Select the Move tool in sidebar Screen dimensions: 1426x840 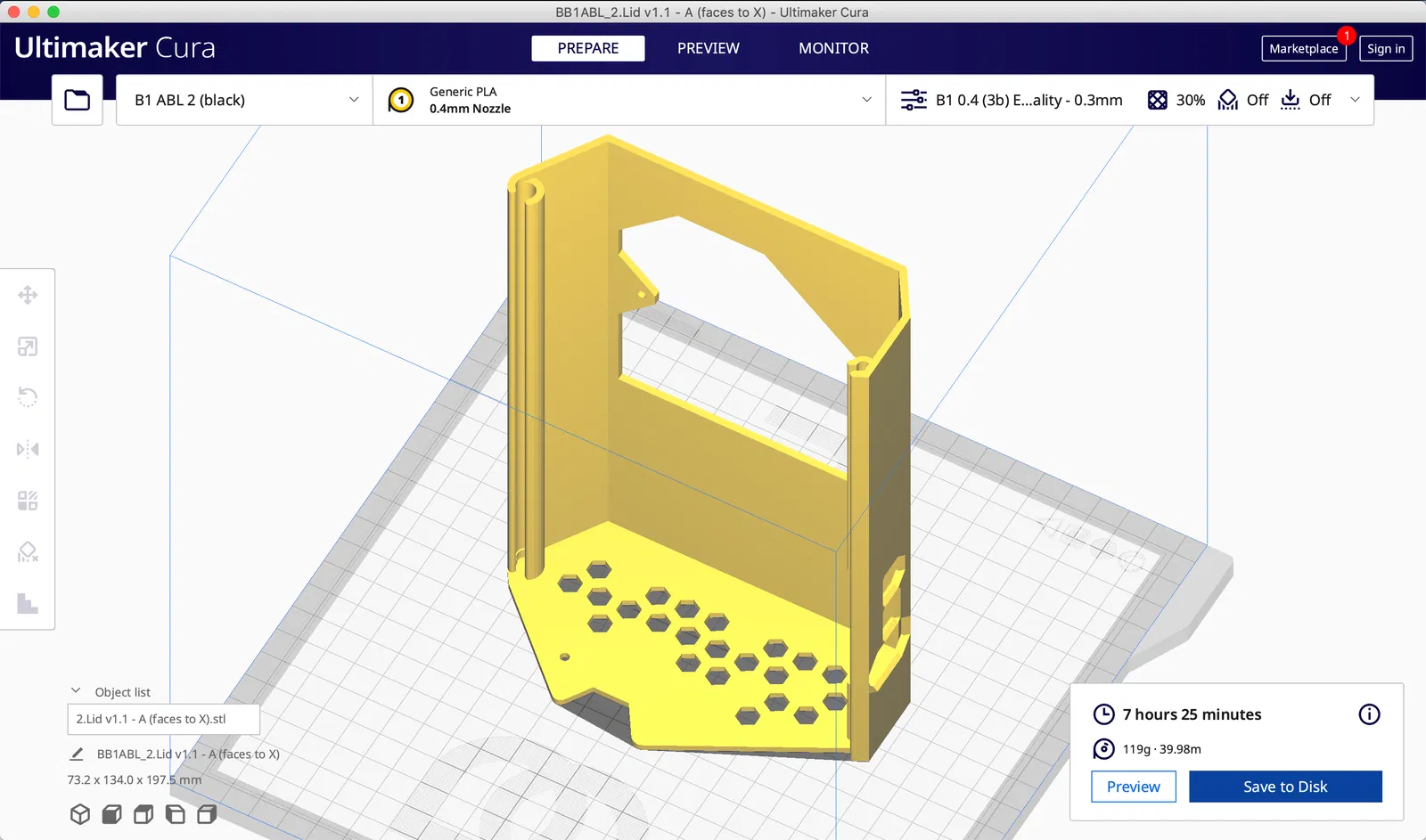click(x=28, y=295)
